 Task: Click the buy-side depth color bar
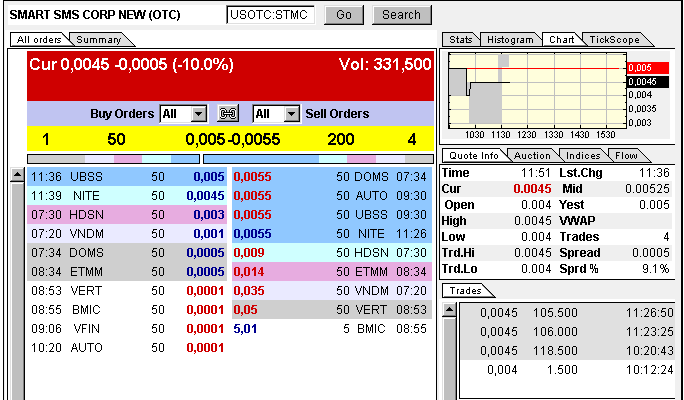[x=113, y=159]
